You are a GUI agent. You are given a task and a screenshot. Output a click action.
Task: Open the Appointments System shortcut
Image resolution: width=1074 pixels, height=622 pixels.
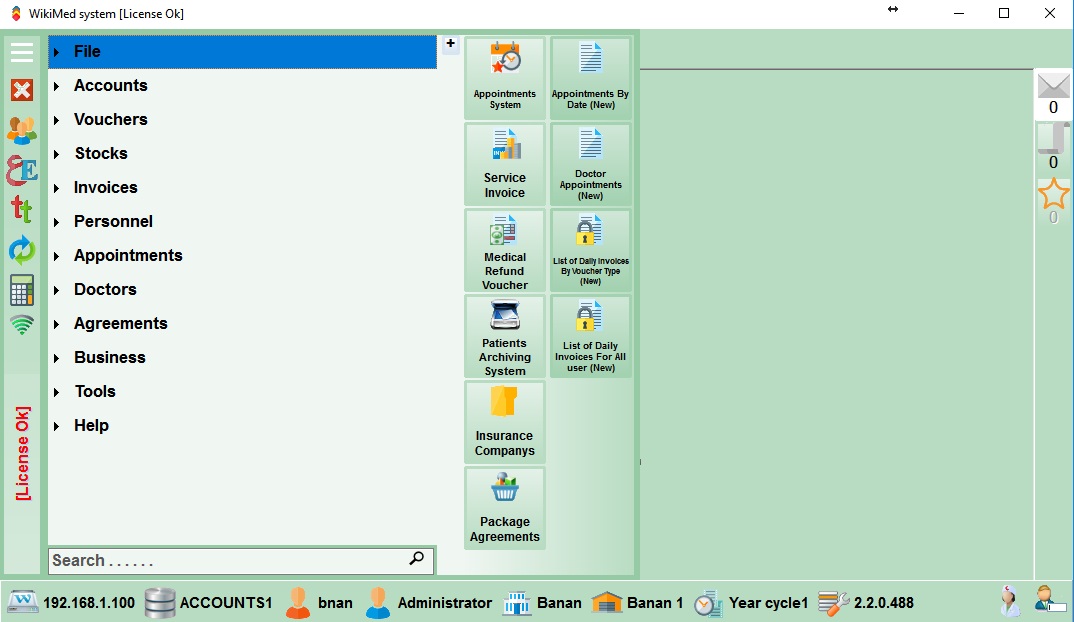[x=505, y=78]
